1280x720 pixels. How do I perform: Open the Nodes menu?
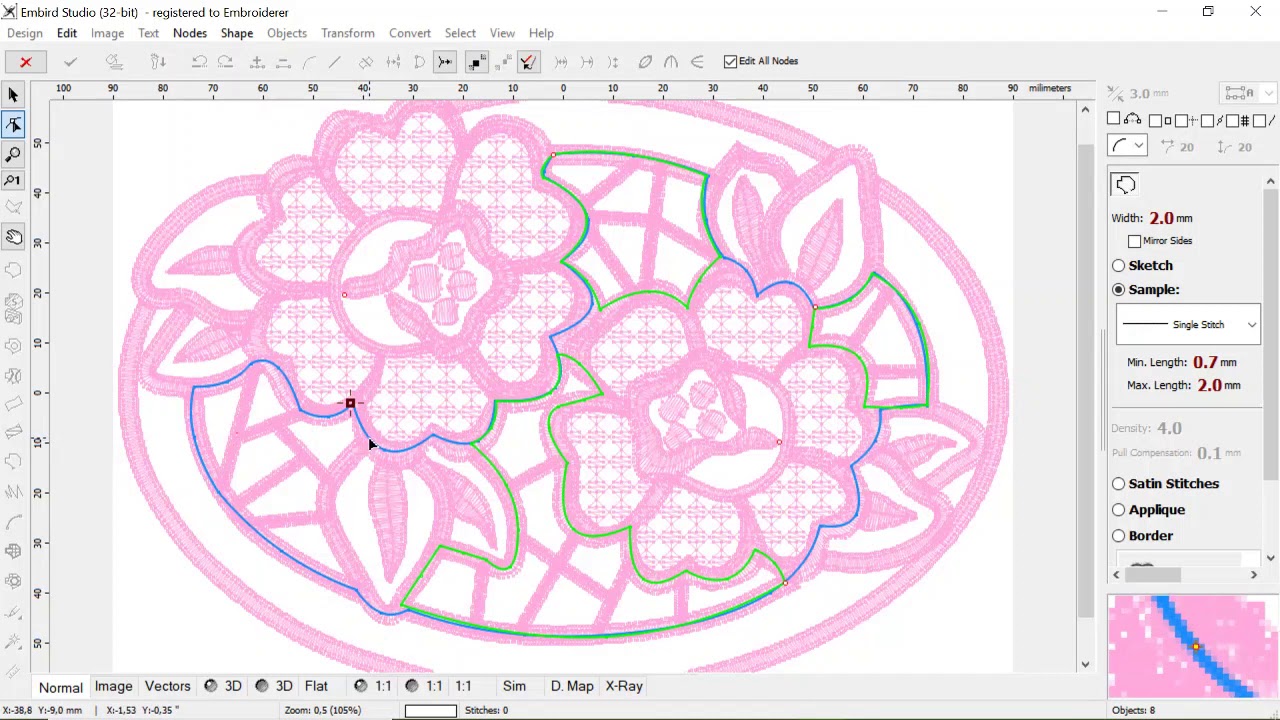189,33
